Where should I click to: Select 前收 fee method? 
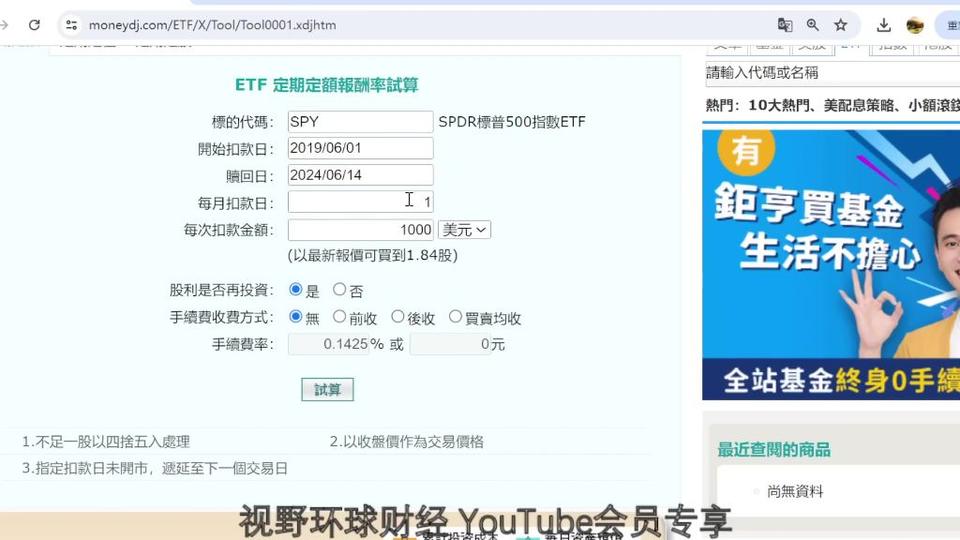(339, 317)
